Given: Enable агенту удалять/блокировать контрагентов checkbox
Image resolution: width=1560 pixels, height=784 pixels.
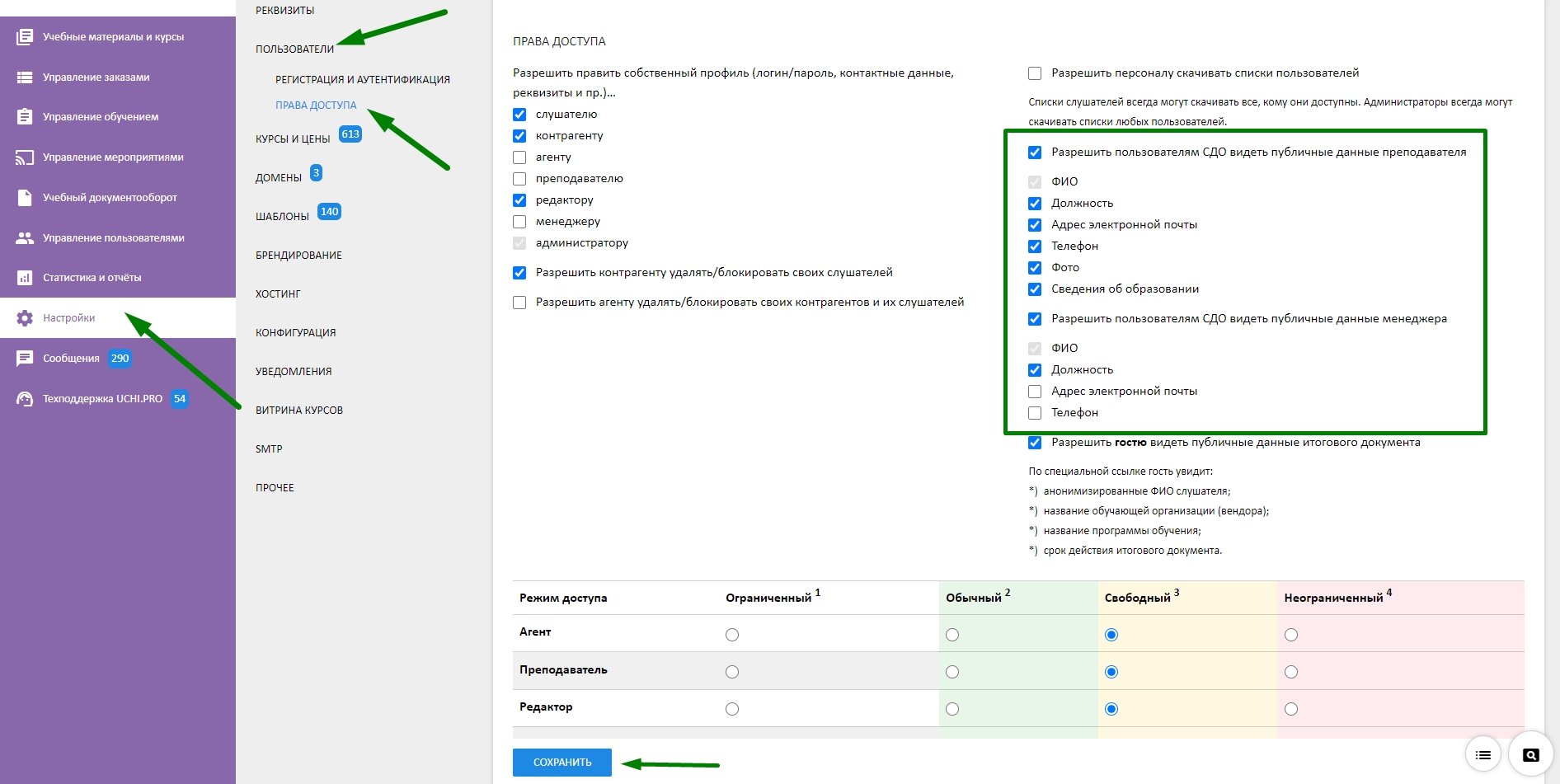Looking at the screenshot, I should (x=519, y=303).
